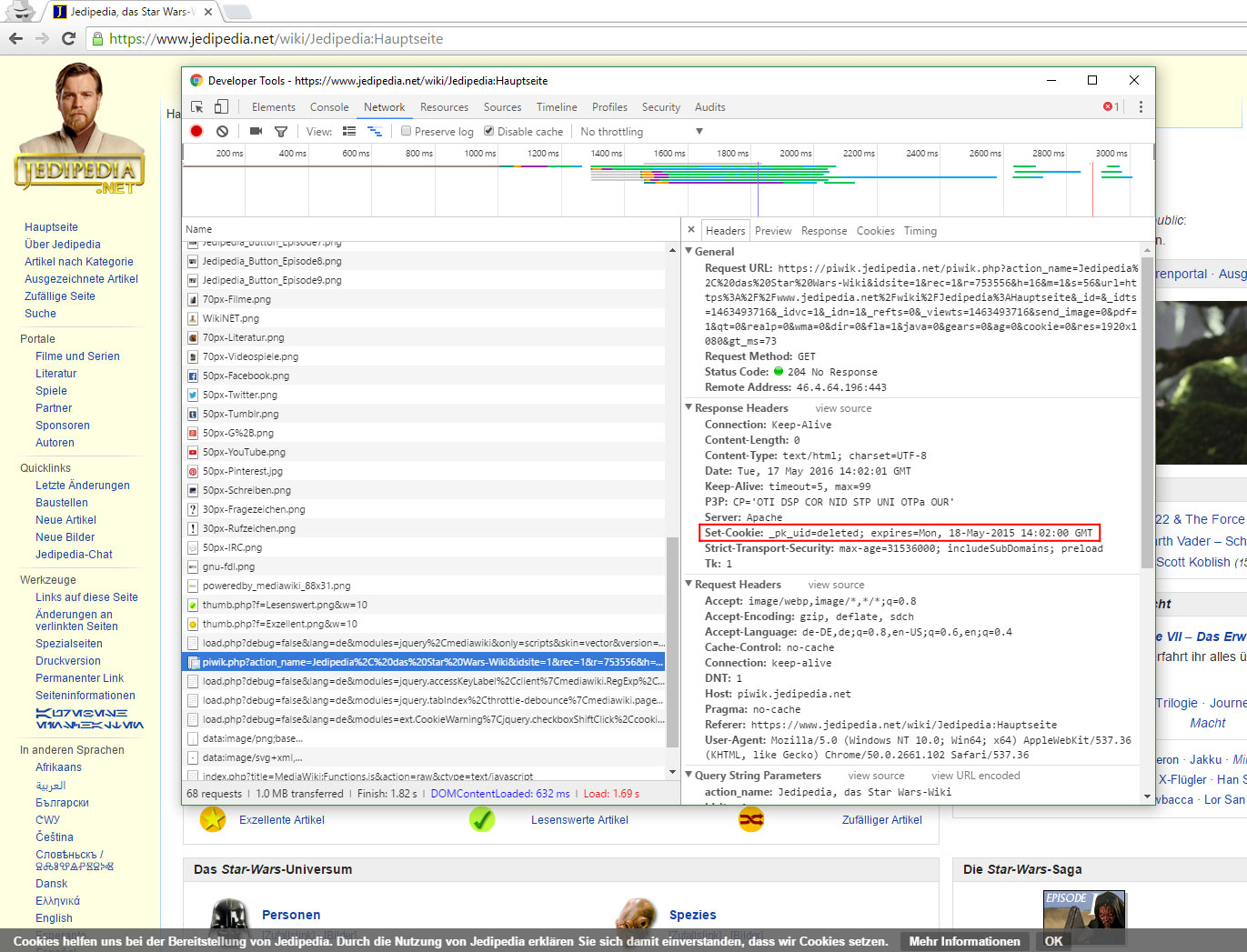Close the request details pane

click(691, 230)
